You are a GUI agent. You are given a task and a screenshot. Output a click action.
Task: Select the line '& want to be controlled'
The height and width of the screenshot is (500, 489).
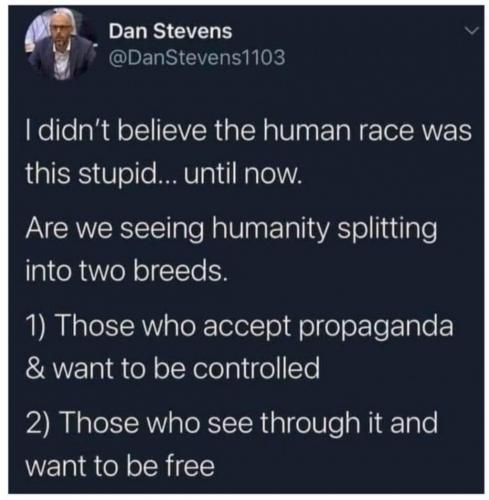pyautogui.click(x=173, y=368)
